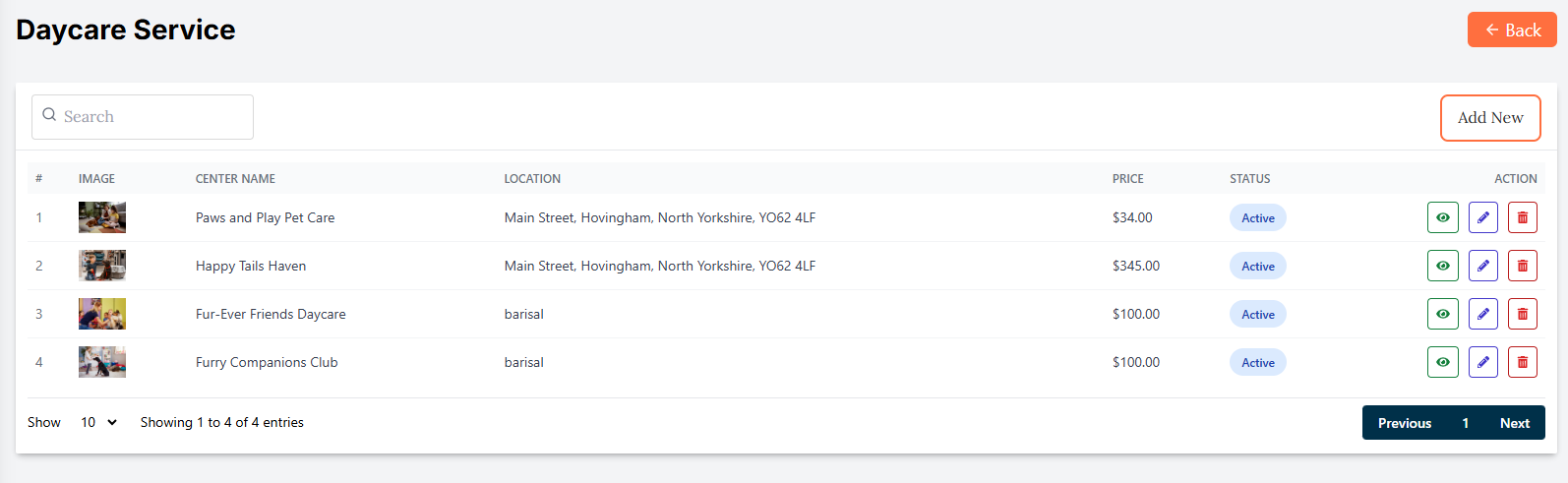Go to the Previous page
This screenshot has height=483, width=1568.
1404,423
